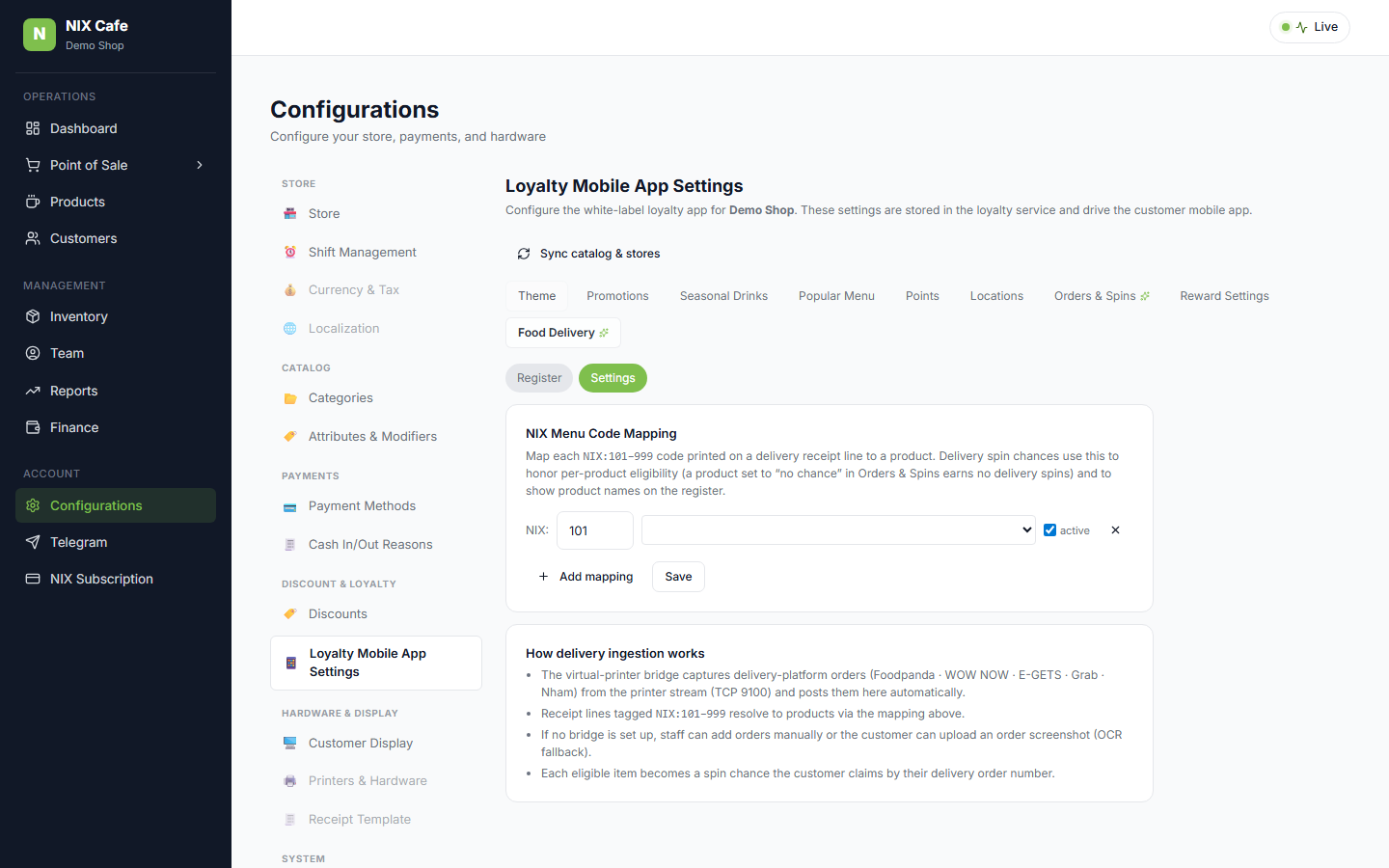This screenshot has width=1389, height=868.
Task: Uncheck the active checkbox
Action: click(x=1049, y=530)
